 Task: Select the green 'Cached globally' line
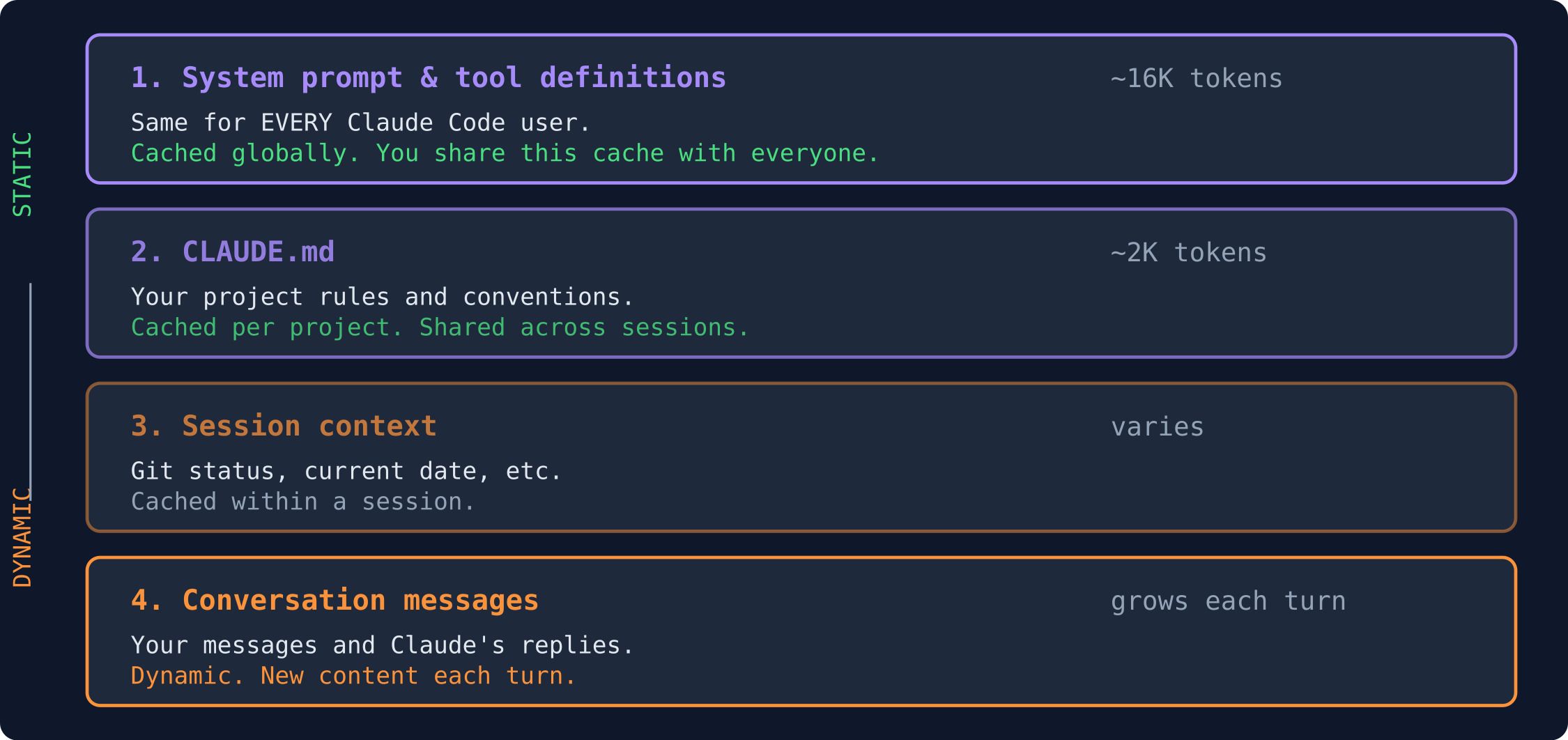pyautogui.click(x=505, y=153)
